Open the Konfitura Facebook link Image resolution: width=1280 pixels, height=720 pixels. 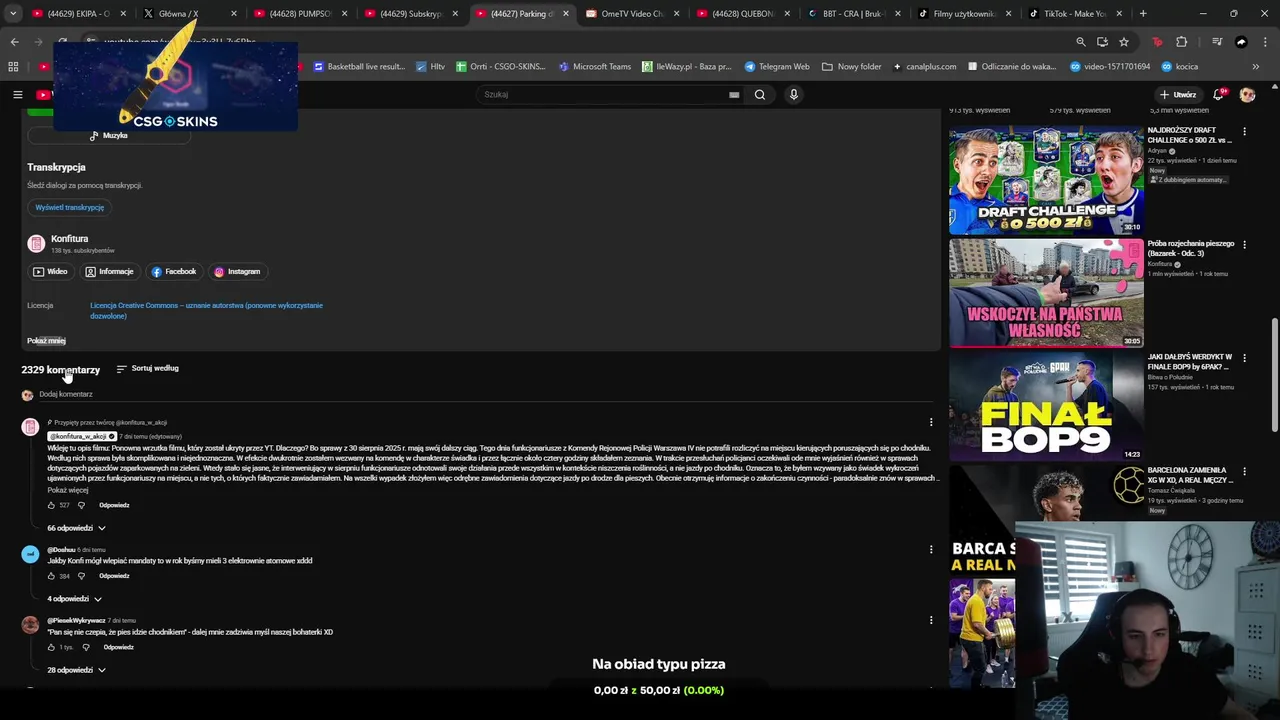[x=174, y=271]
